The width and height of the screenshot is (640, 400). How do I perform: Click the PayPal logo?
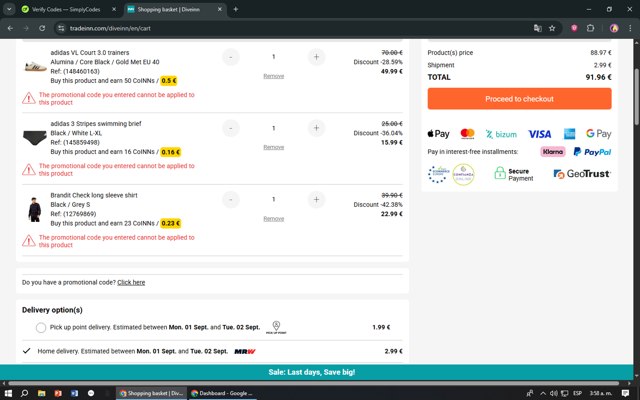pos(592,152)
